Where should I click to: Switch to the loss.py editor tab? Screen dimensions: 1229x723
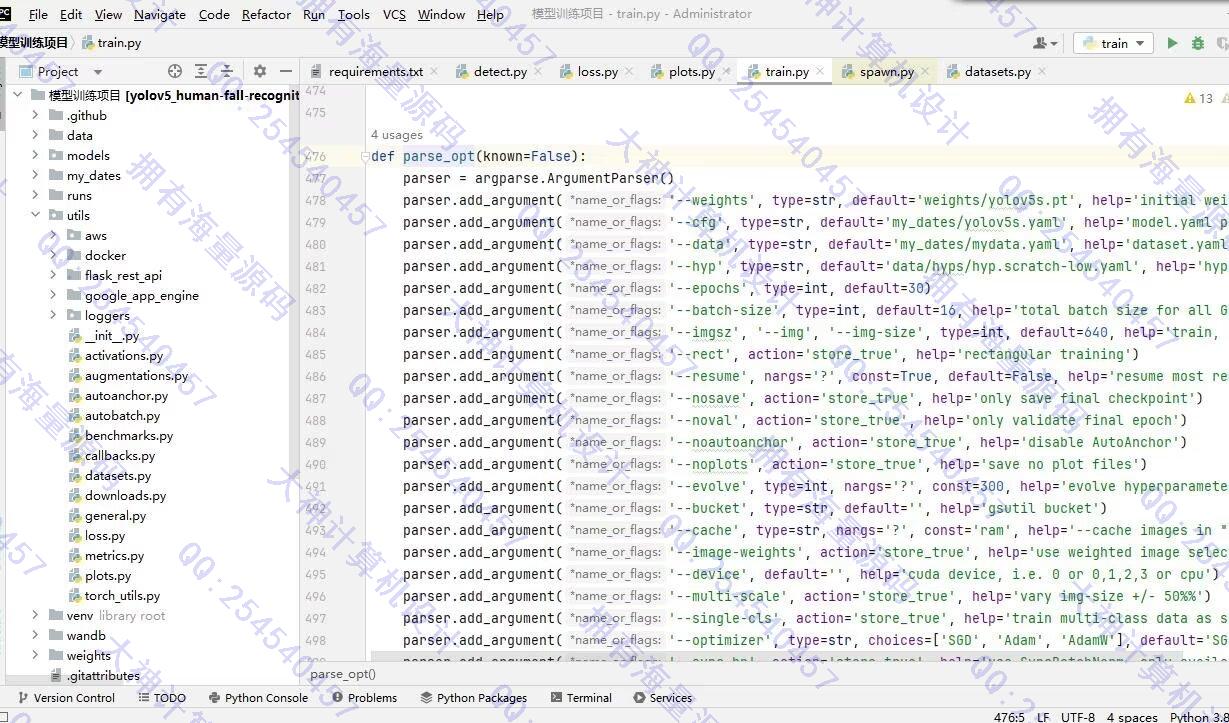tap(597, 72)
